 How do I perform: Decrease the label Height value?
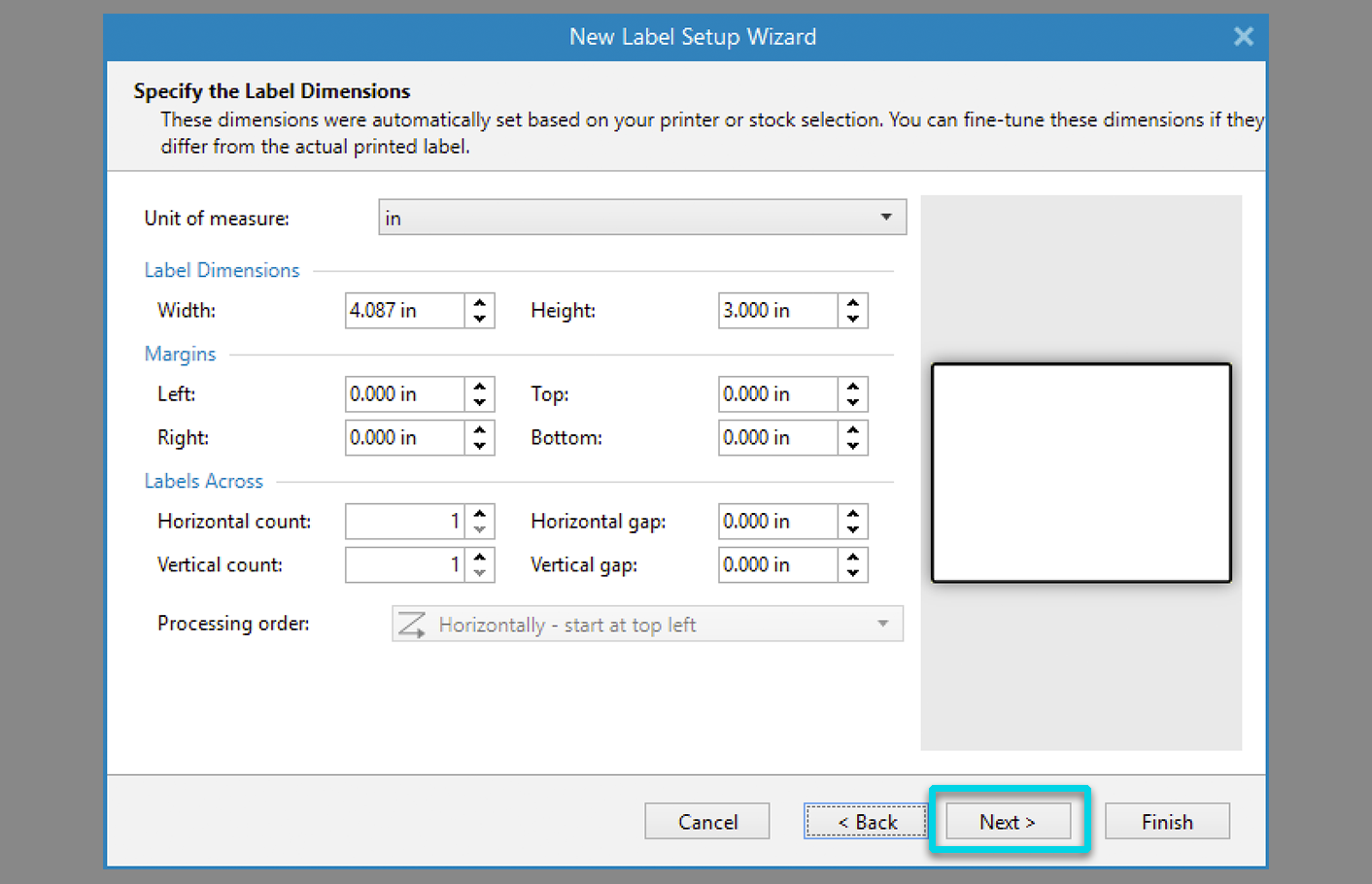point(852,319)
